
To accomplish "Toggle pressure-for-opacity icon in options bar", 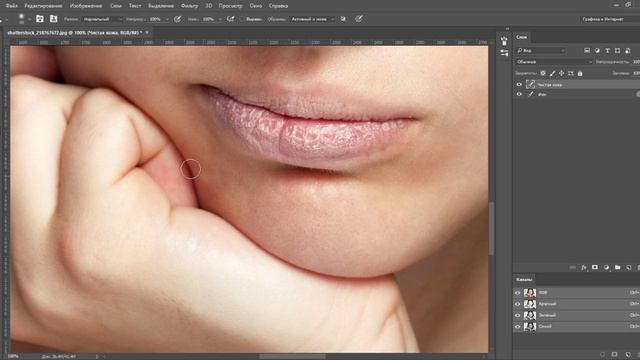I will click(x=178, y=19).
